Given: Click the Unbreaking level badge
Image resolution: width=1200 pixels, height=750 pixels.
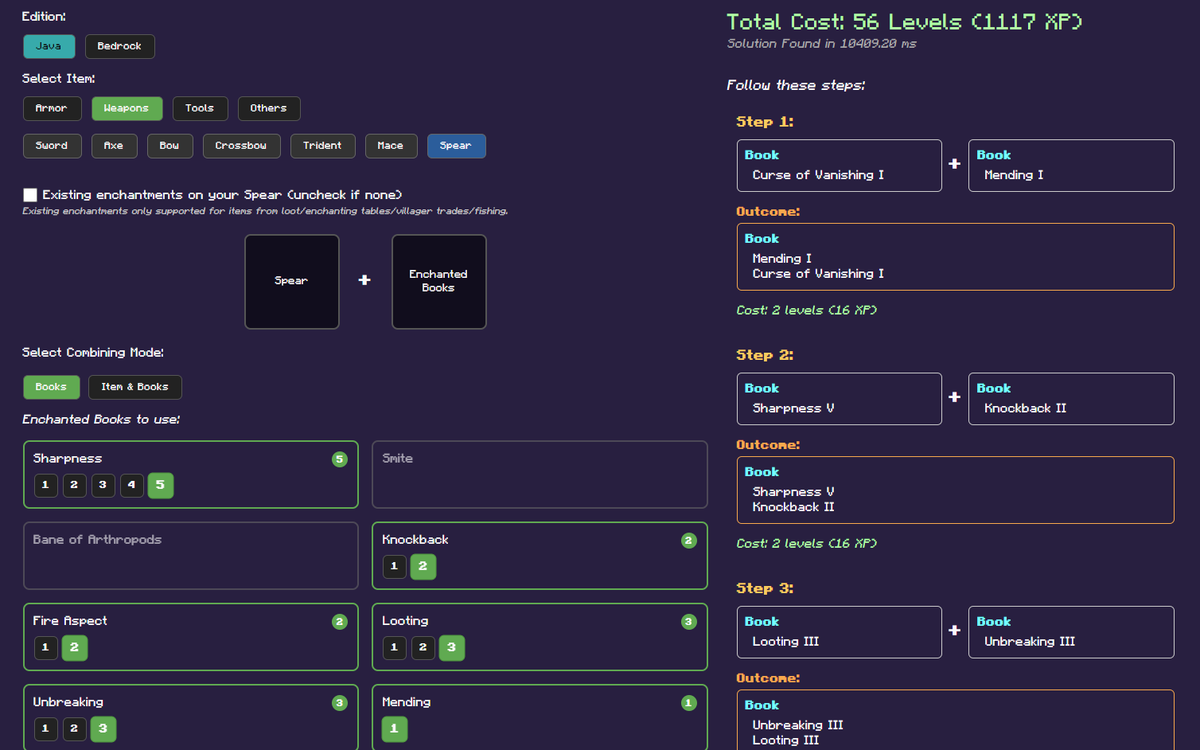Looking at the screenshot, I should [x=340, y=703].
